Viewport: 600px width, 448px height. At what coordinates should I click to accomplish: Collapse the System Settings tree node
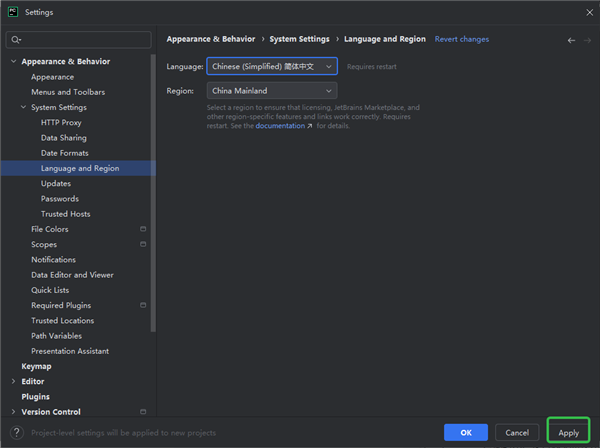click(23, 107)
